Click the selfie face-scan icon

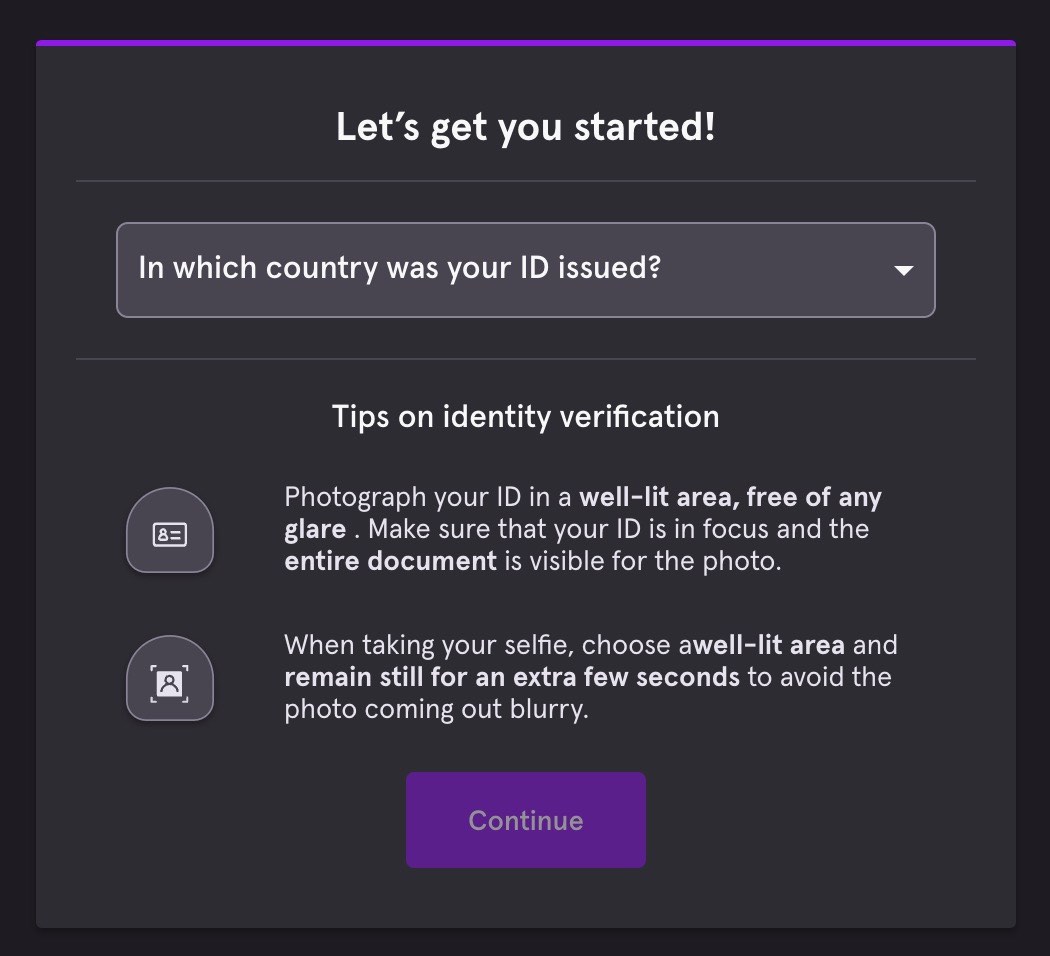(170, 682)
